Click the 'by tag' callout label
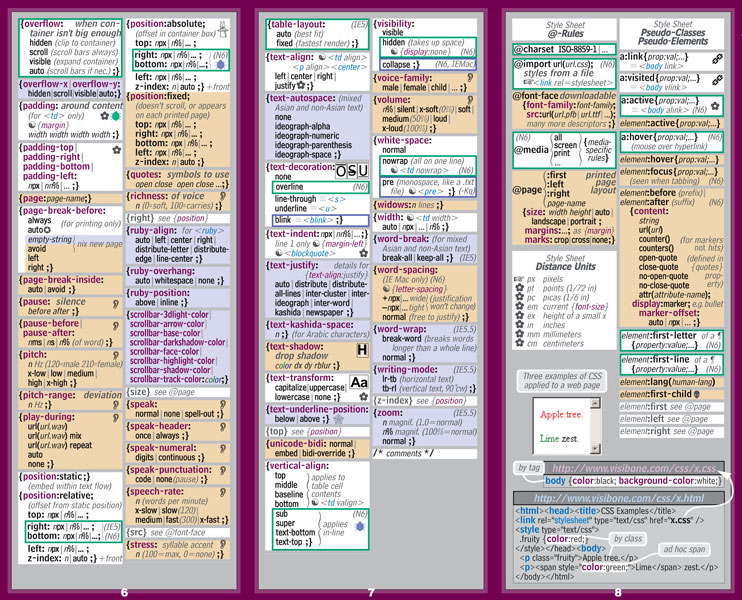Screen dimensions: 742x600 pyautogui.click(x=529, y=468)
